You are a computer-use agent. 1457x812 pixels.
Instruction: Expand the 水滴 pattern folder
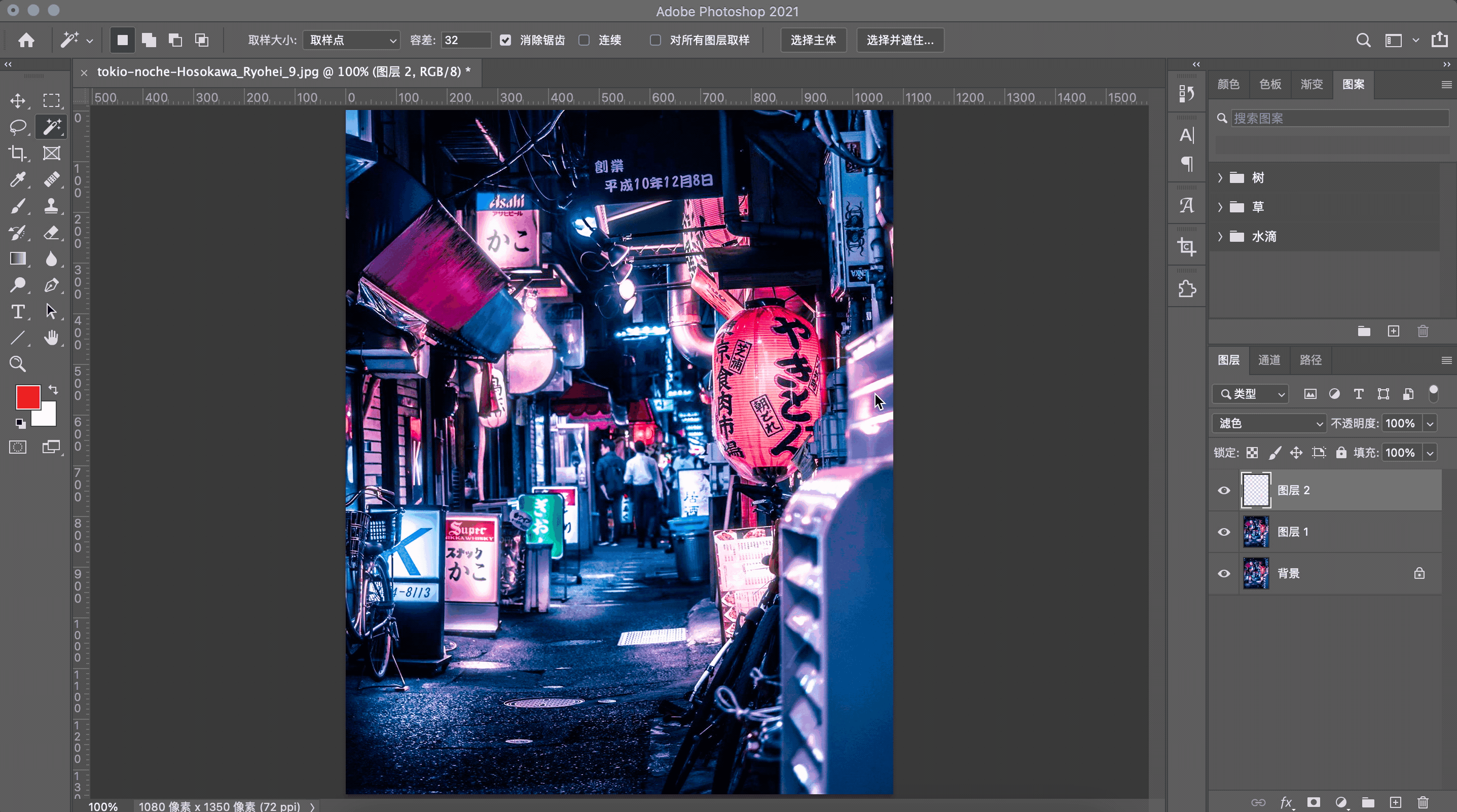coord(1220,236)
